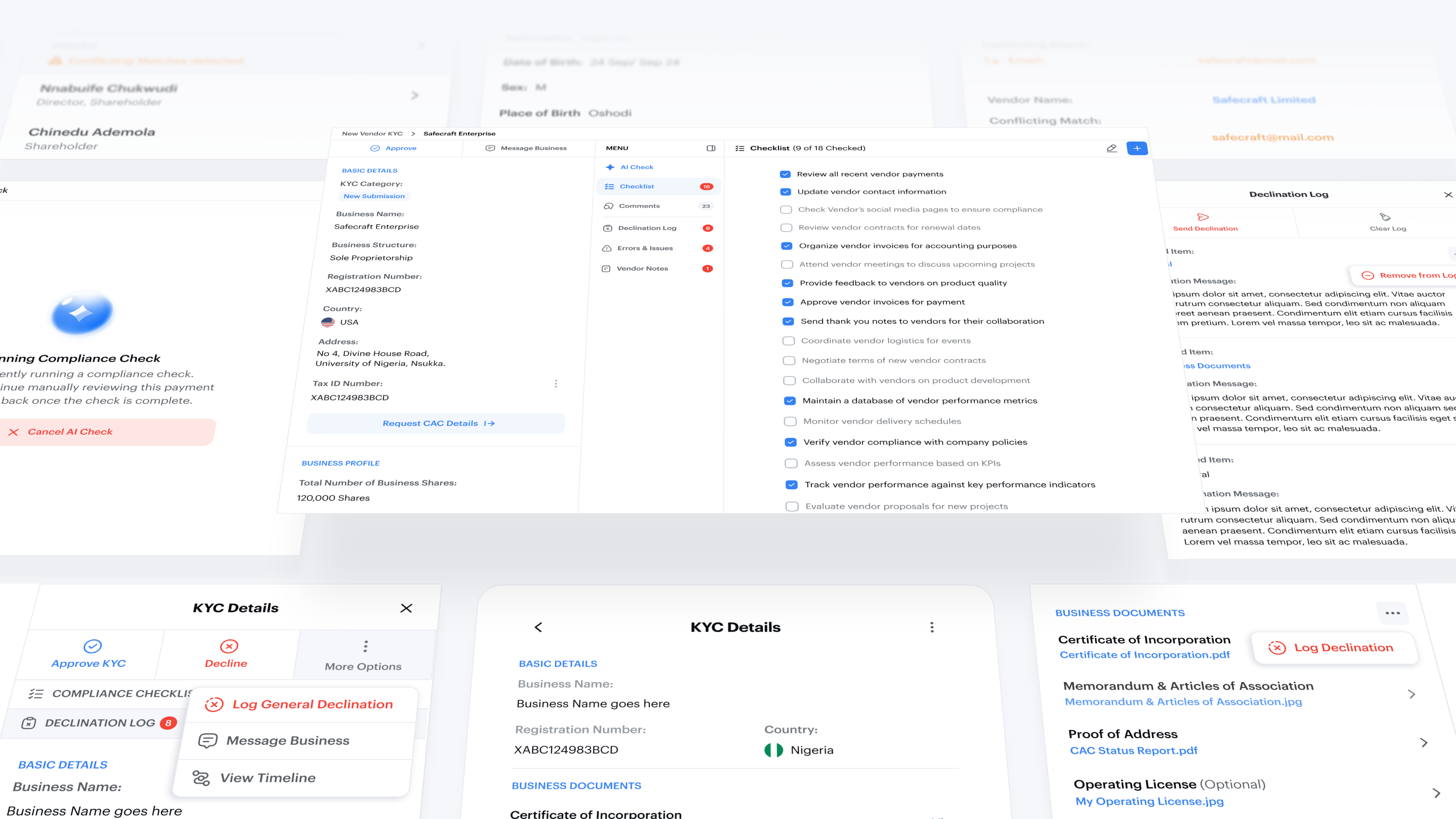Check Coordinate vendor logistics for events
Image resolution: width=1456 pixels, height=819 pixels.
(x=789, y=341)
